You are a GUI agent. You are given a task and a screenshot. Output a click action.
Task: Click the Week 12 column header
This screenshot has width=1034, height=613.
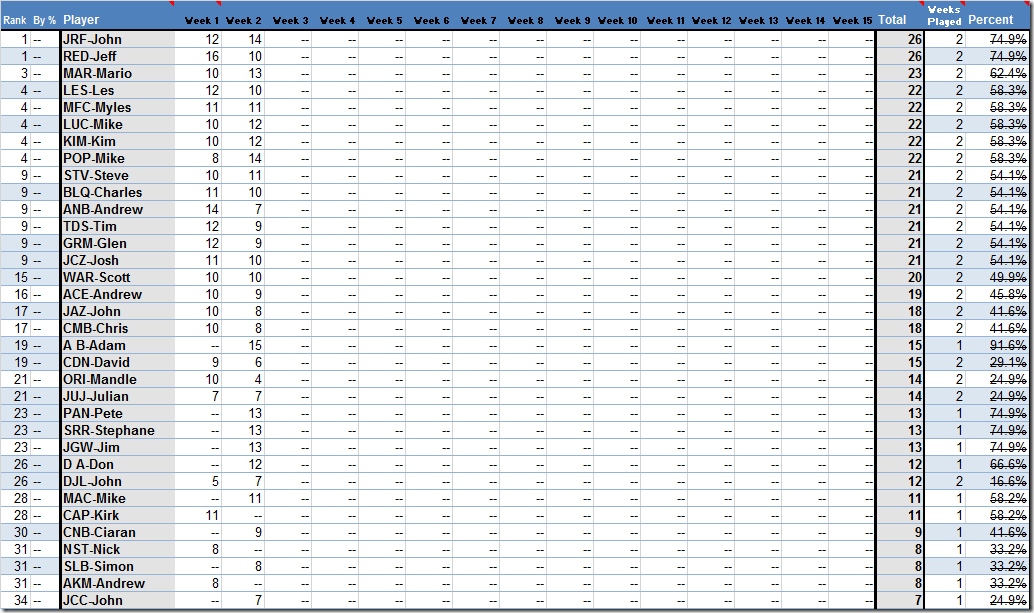(x=712, y=20)
